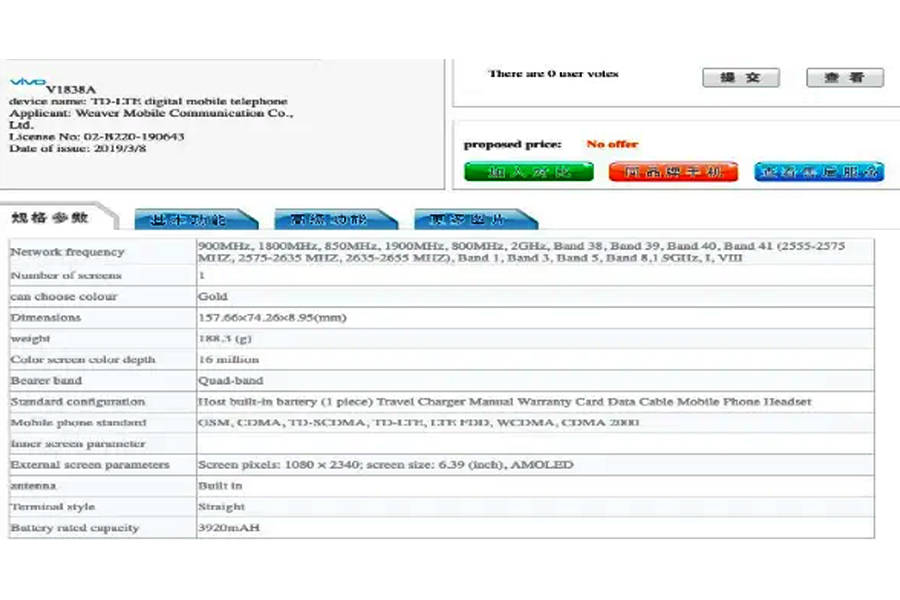Click the vivo brand logo
Image resolution: width=900 pixels, height=600 pixels.
click(27, 82)
